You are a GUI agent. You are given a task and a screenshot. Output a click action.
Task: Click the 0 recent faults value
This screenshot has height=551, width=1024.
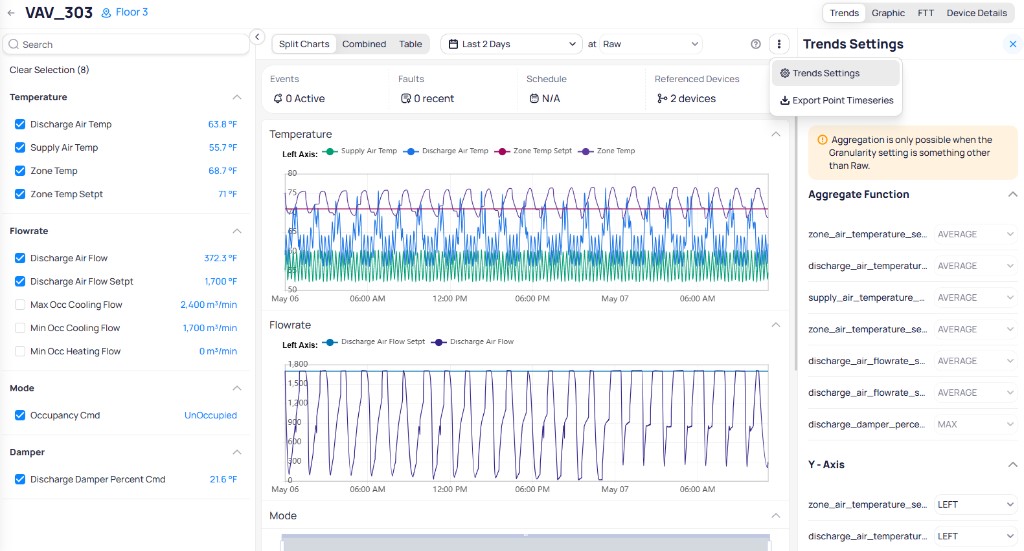point(434,99)
